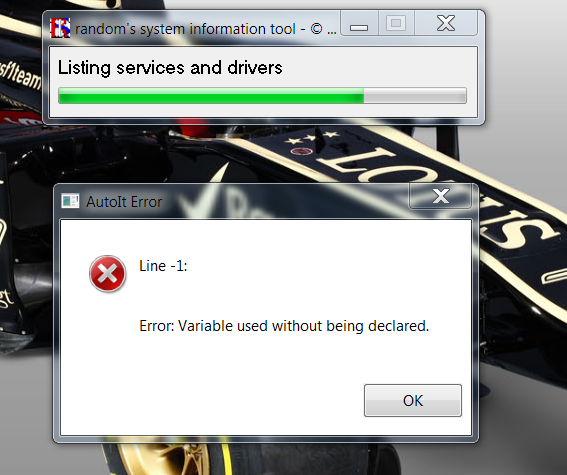Click the 'AutoIt Error' title bar text
Screen dimensions: 567x475
124,202
